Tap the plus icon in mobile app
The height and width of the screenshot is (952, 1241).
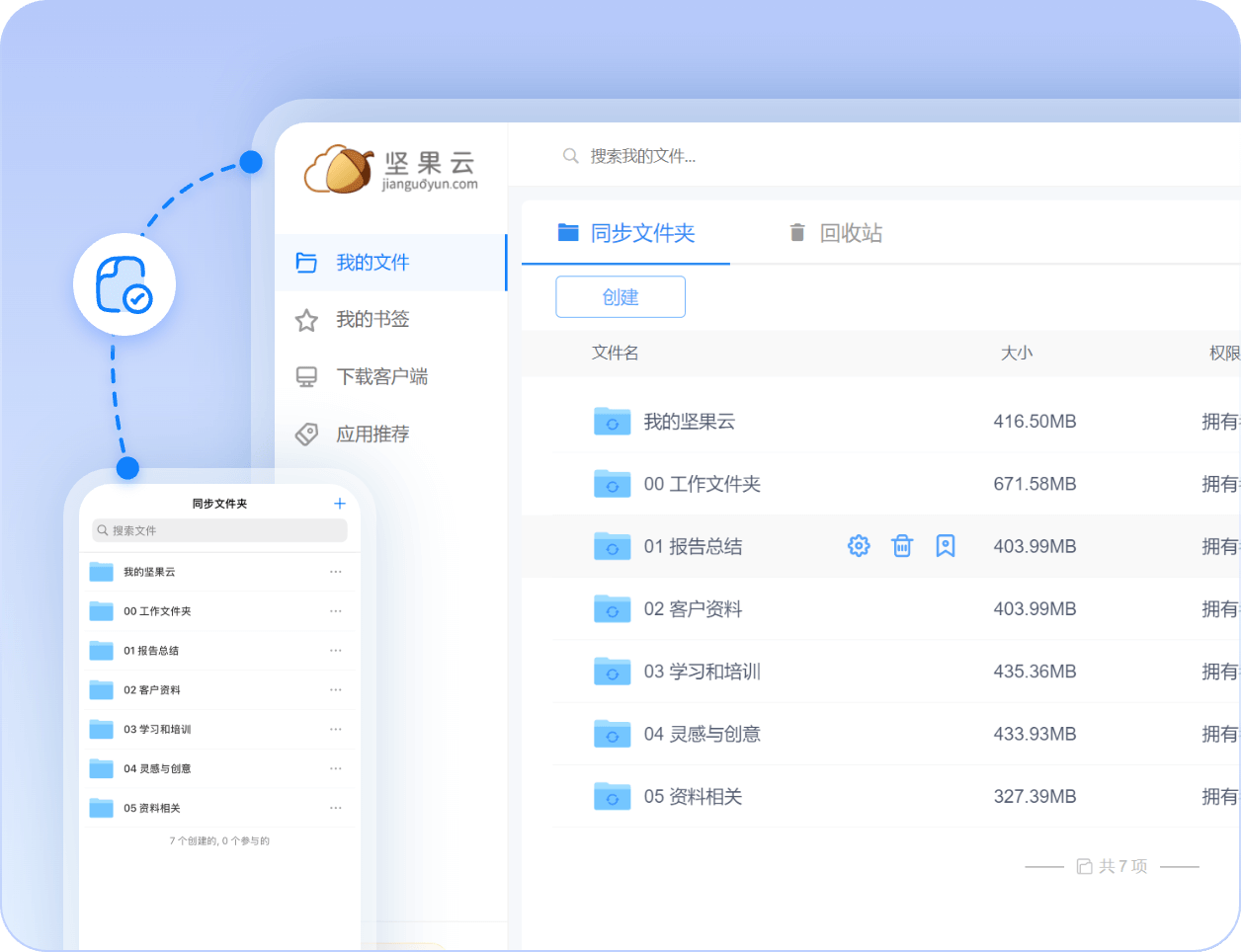pyautogui.click(x=340, y=504)
